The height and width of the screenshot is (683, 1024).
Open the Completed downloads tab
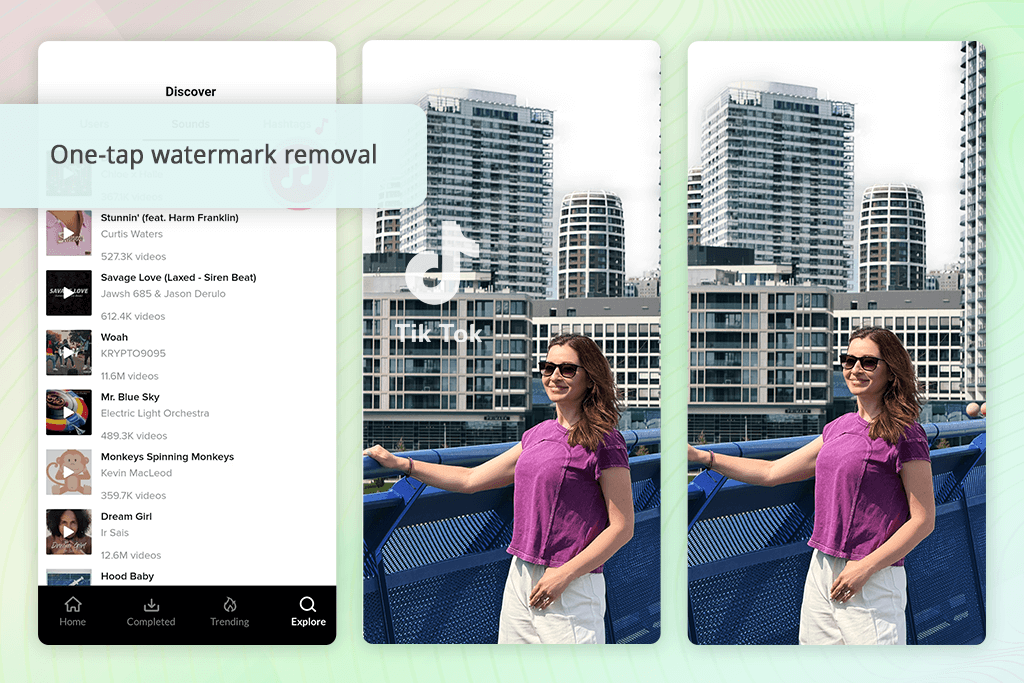click(151, 612)
